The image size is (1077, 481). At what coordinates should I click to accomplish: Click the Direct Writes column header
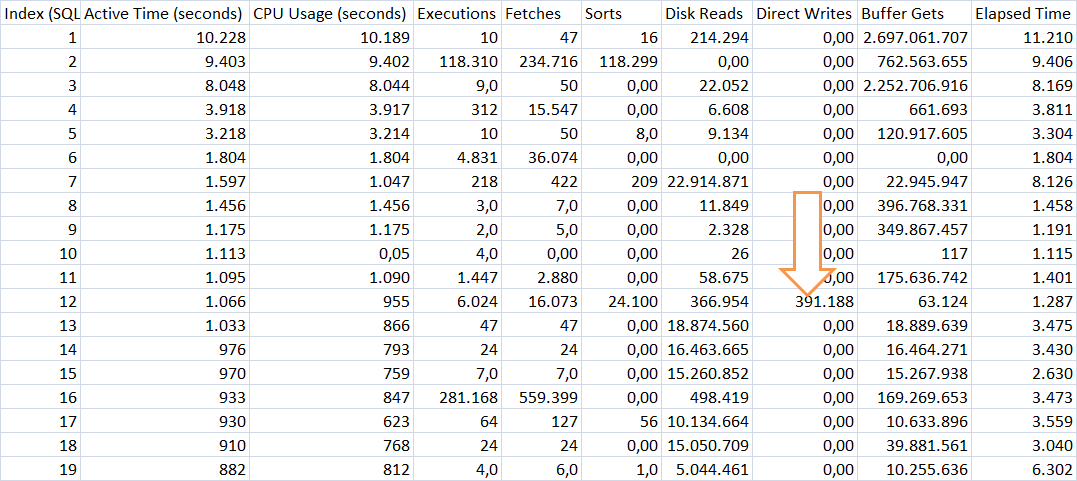point(804,14)
